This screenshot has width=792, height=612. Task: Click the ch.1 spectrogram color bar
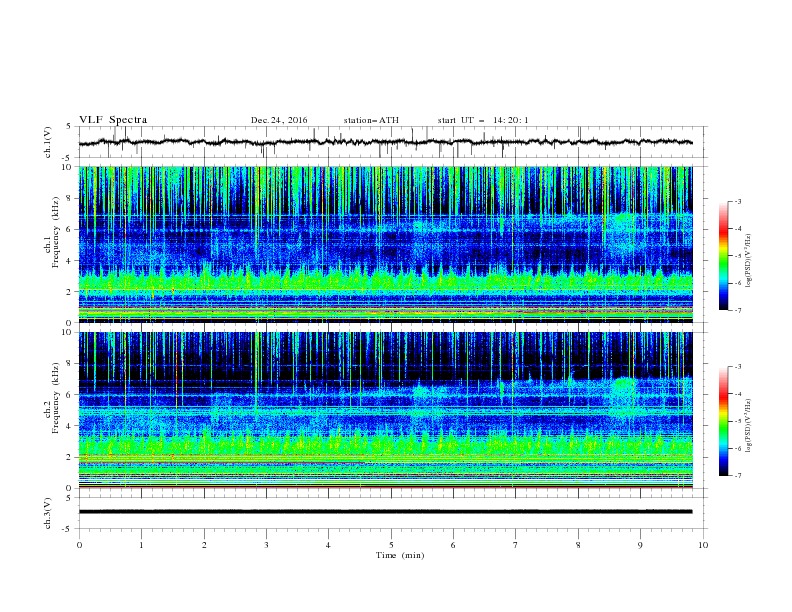[x=723, y=256]
